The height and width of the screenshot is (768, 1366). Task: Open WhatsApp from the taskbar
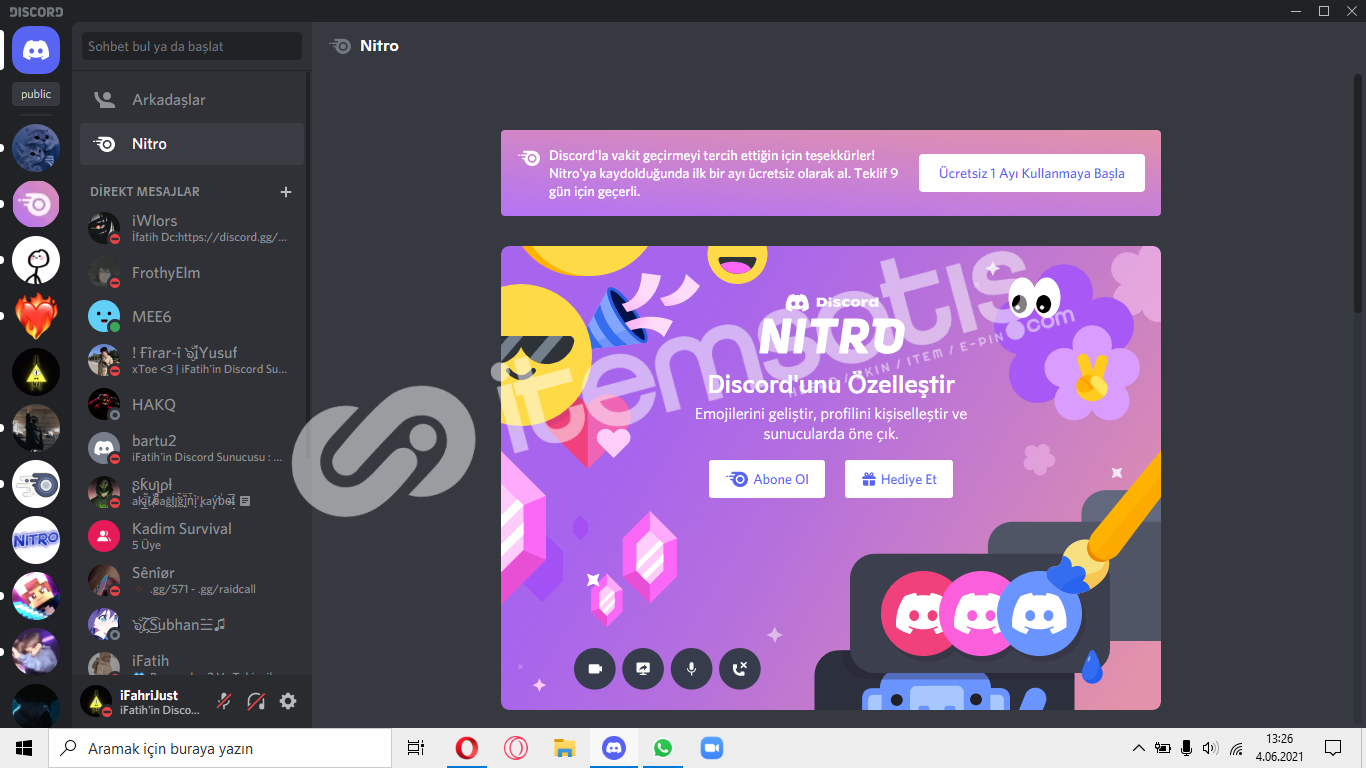pyautogui.click(x=663, y=748)
